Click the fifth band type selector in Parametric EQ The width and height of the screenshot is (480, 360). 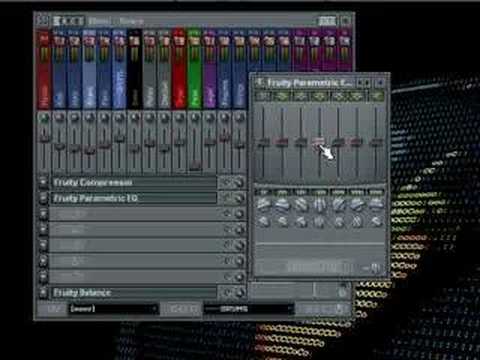tap(338, 96)
